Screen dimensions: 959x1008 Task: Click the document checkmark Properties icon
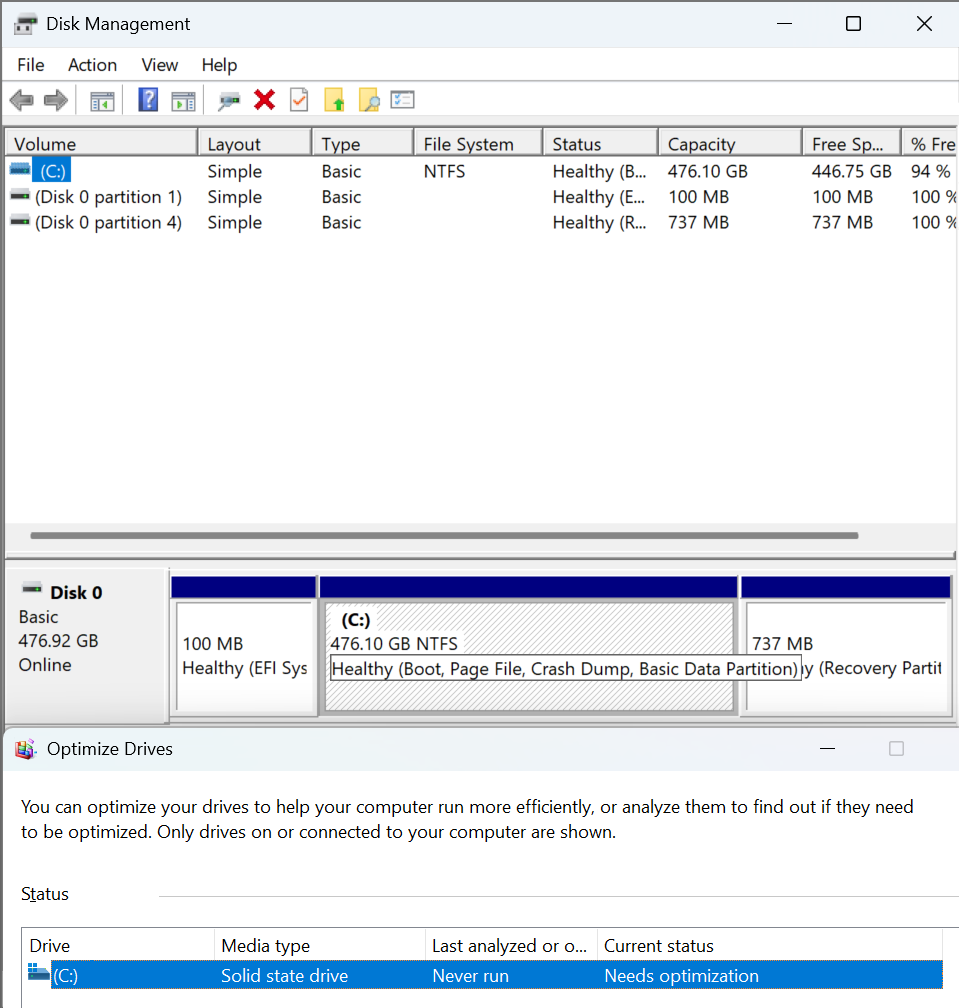300,100
